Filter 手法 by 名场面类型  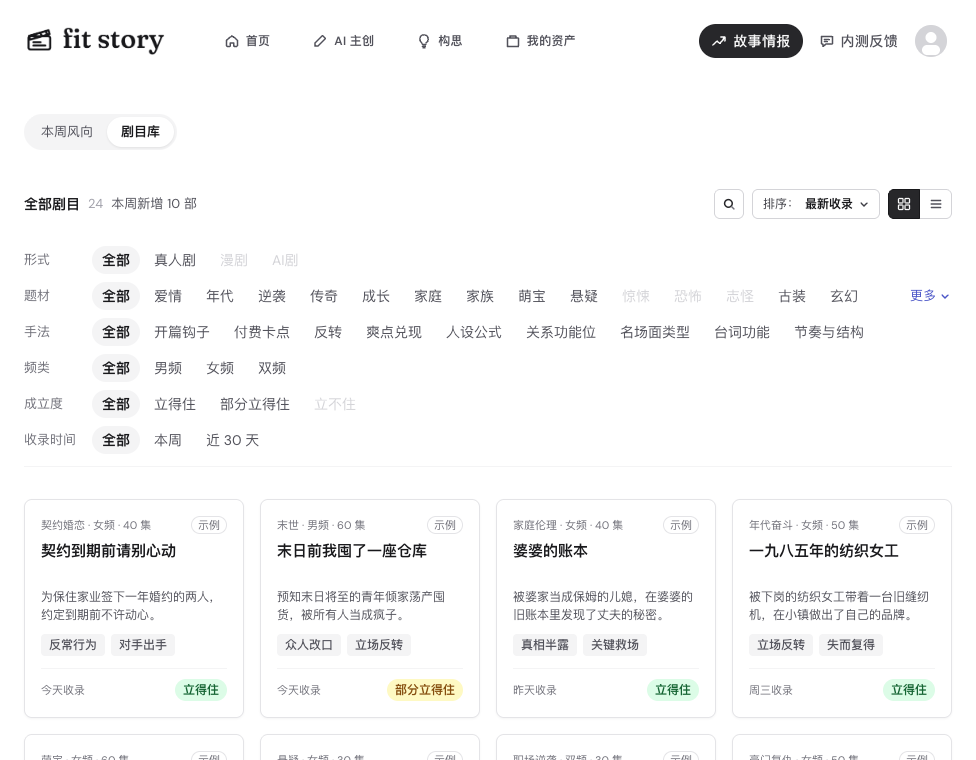coord(655,332)
